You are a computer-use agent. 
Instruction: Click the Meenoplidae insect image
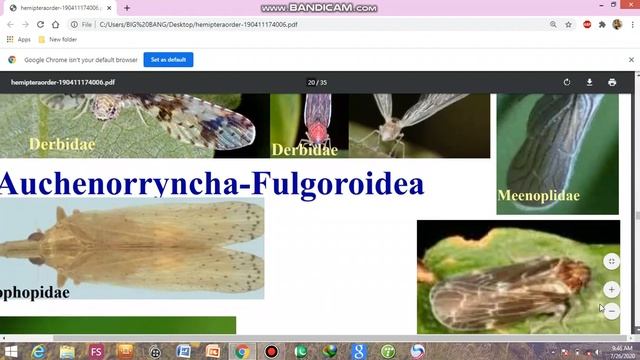coord(558,154)
